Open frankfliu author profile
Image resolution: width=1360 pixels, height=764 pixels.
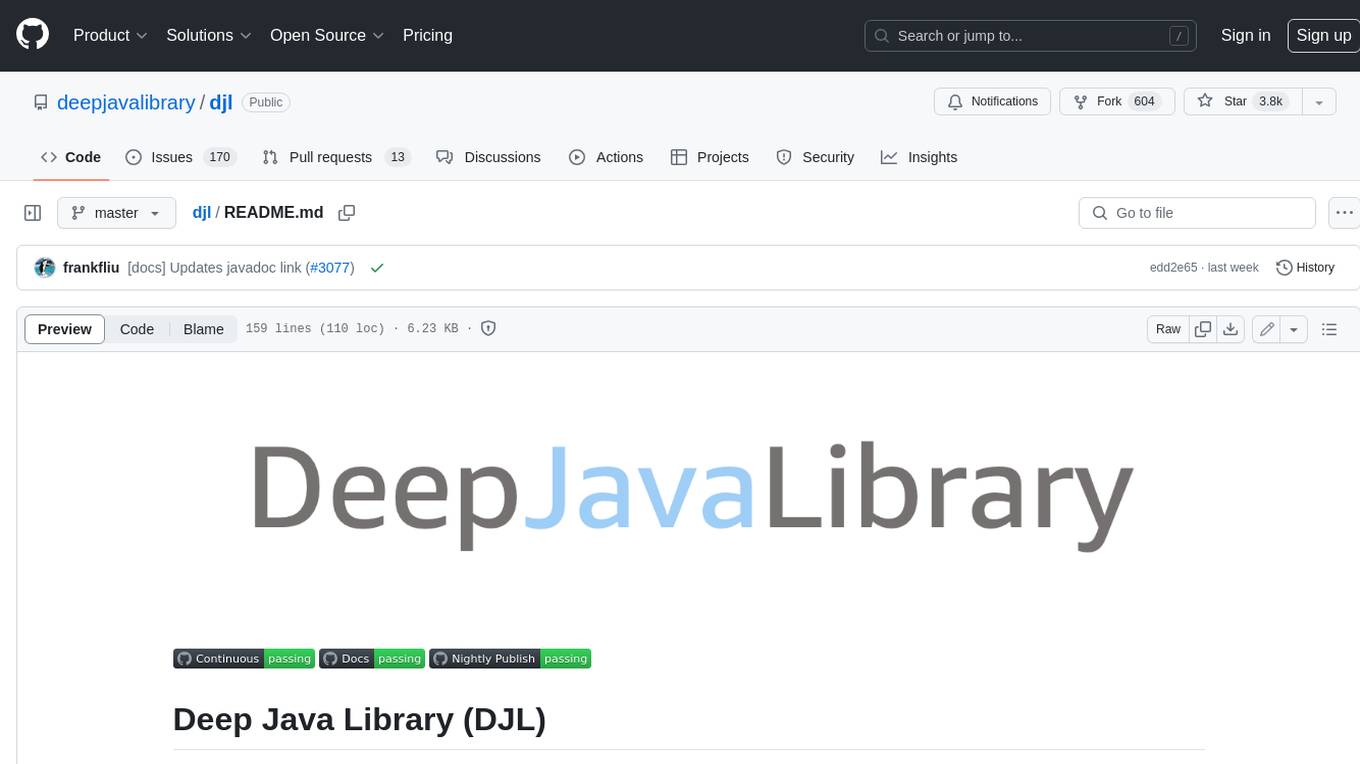pyautogui.click(x=91, y=268)
